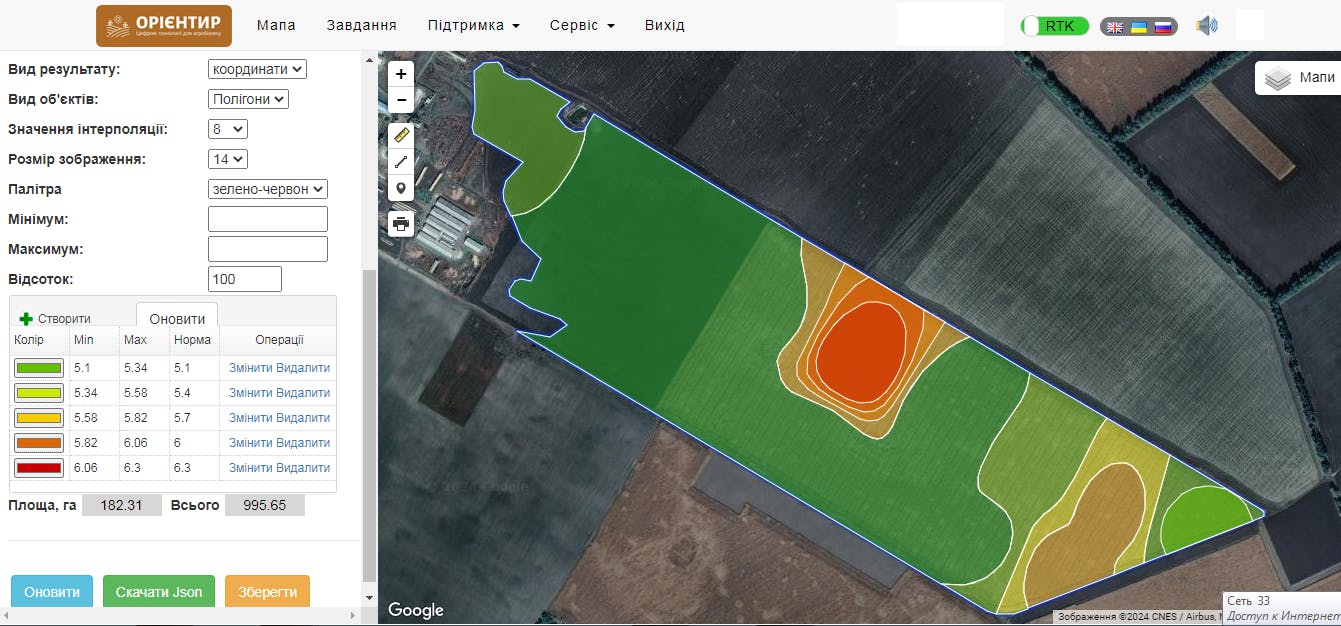
Task: Click the speaker sound icon
Action: 1207,26
